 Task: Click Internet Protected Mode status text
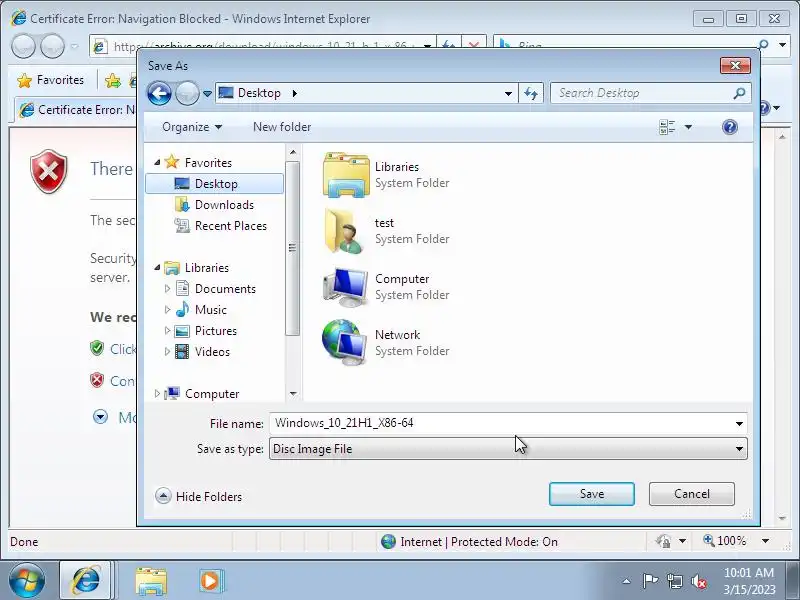[479, 542]
